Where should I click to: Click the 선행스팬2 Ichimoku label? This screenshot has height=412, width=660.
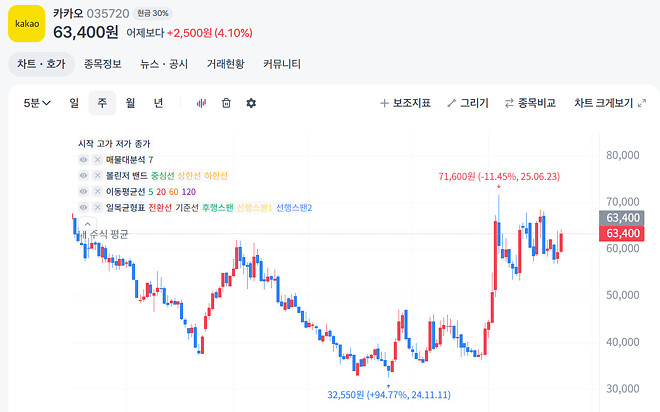(x=294, y=208)
